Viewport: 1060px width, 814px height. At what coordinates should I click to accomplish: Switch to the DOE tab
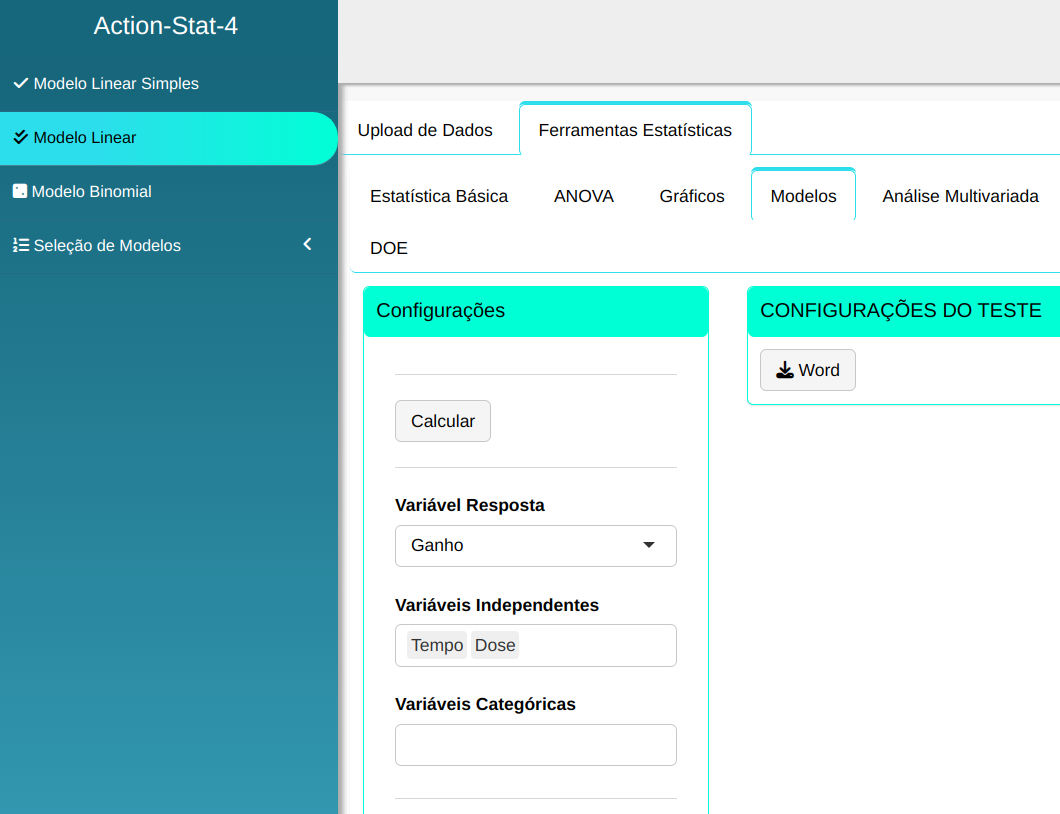click(x=389, y=248)
